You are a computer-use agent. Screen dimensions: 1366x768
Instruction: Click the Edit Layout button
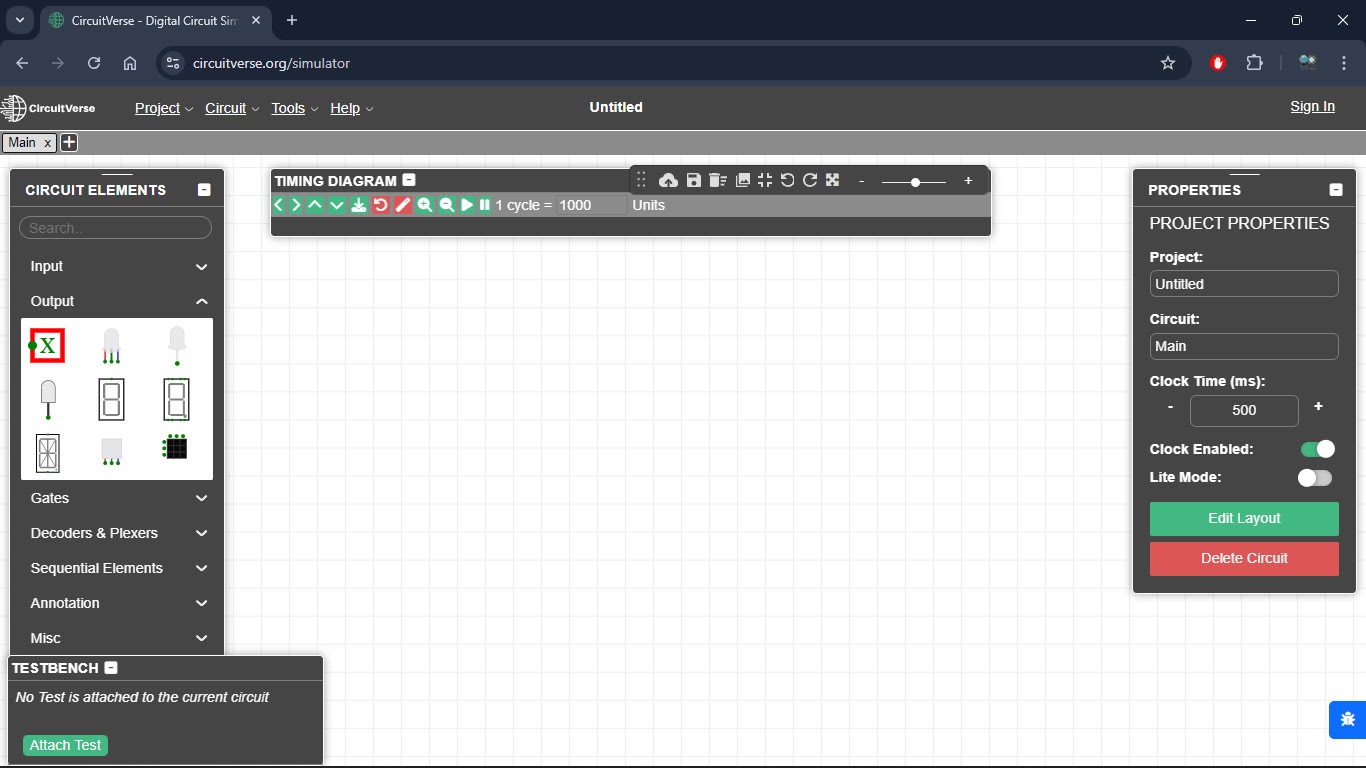pyautogui.click(x=1243, y=519)
